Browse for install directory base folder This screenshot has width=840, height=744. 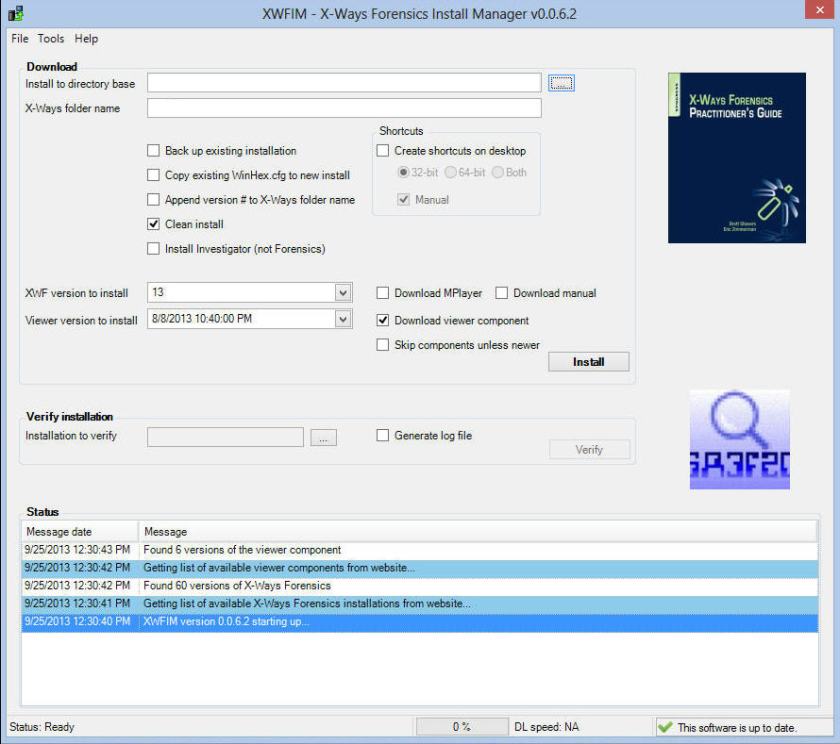coord(561,83)
